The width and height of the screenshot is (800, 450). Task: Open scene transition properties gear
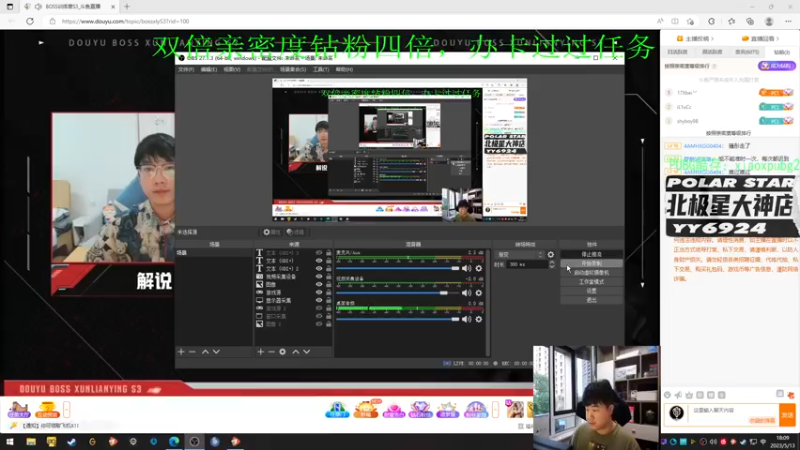click(x=551, y=255)
